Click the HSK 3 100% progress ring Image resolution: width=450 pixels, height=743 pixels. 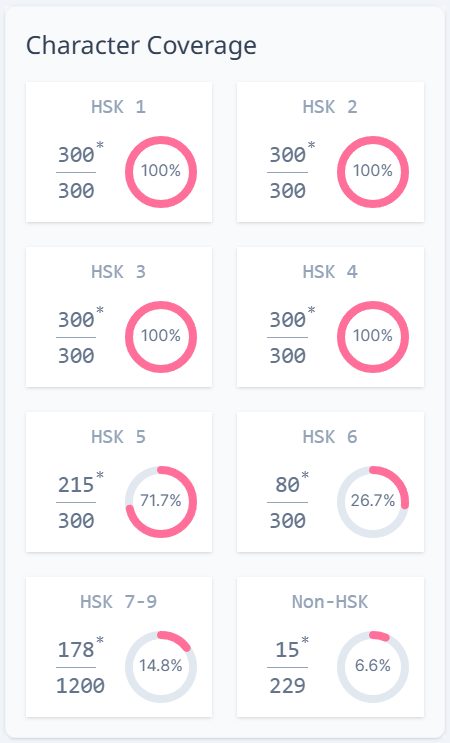[161, 336]
